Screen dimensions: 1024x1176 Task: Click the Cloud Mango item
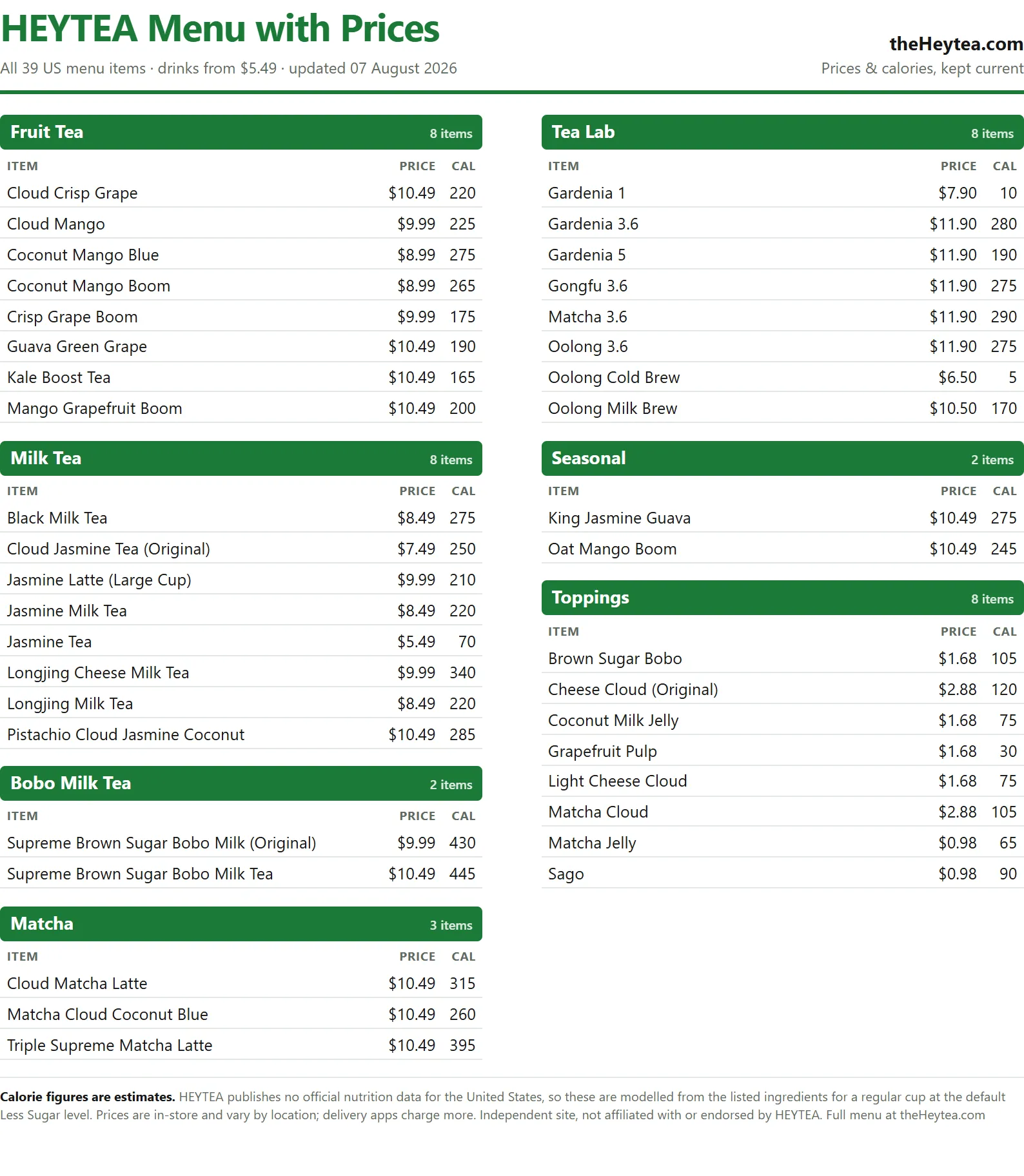tap(241, 224)
